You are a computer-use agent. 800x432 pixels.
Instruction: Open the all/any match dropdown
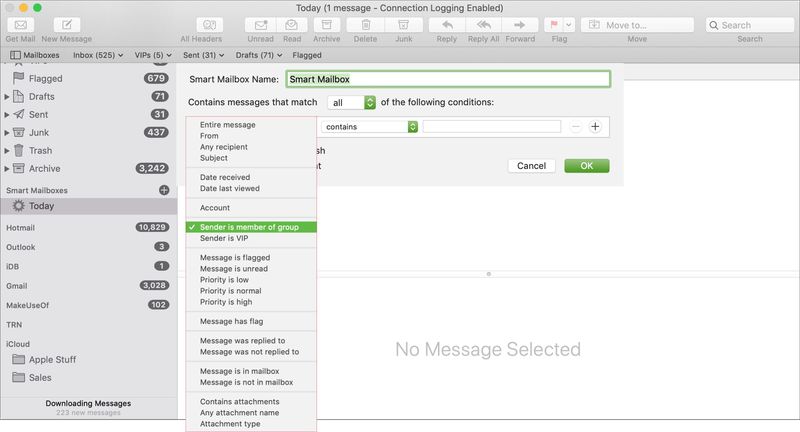click(352, 103)
